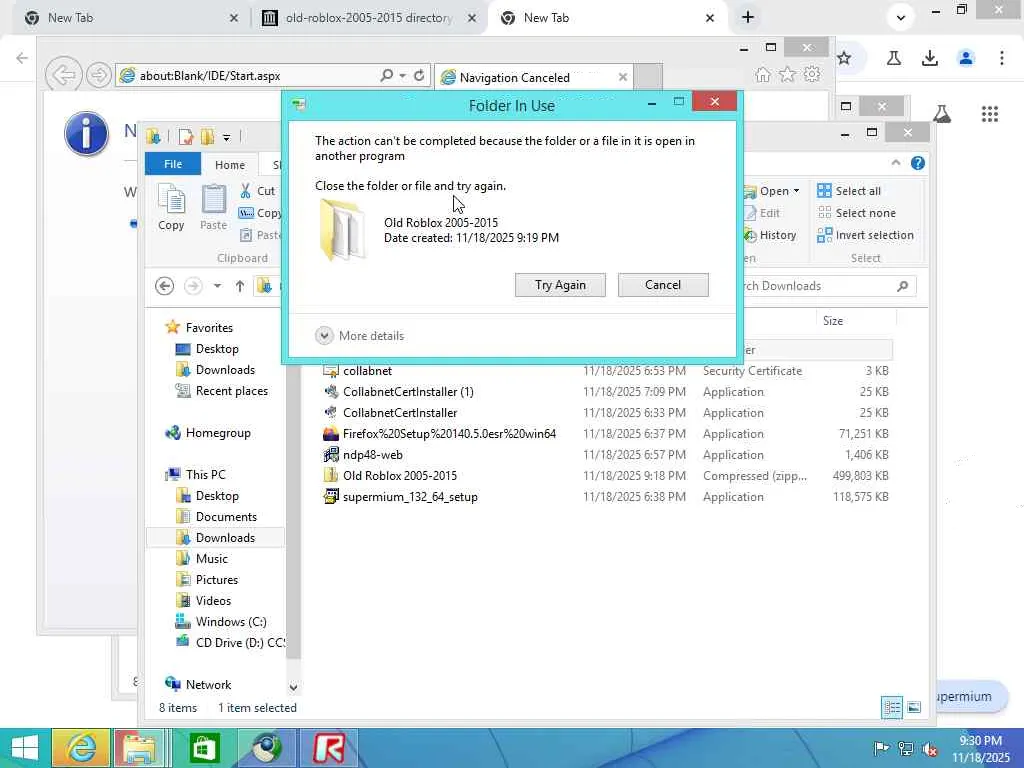Open browser profile avatar
This screenshot has width=1024, height=768.
(966, 58)
